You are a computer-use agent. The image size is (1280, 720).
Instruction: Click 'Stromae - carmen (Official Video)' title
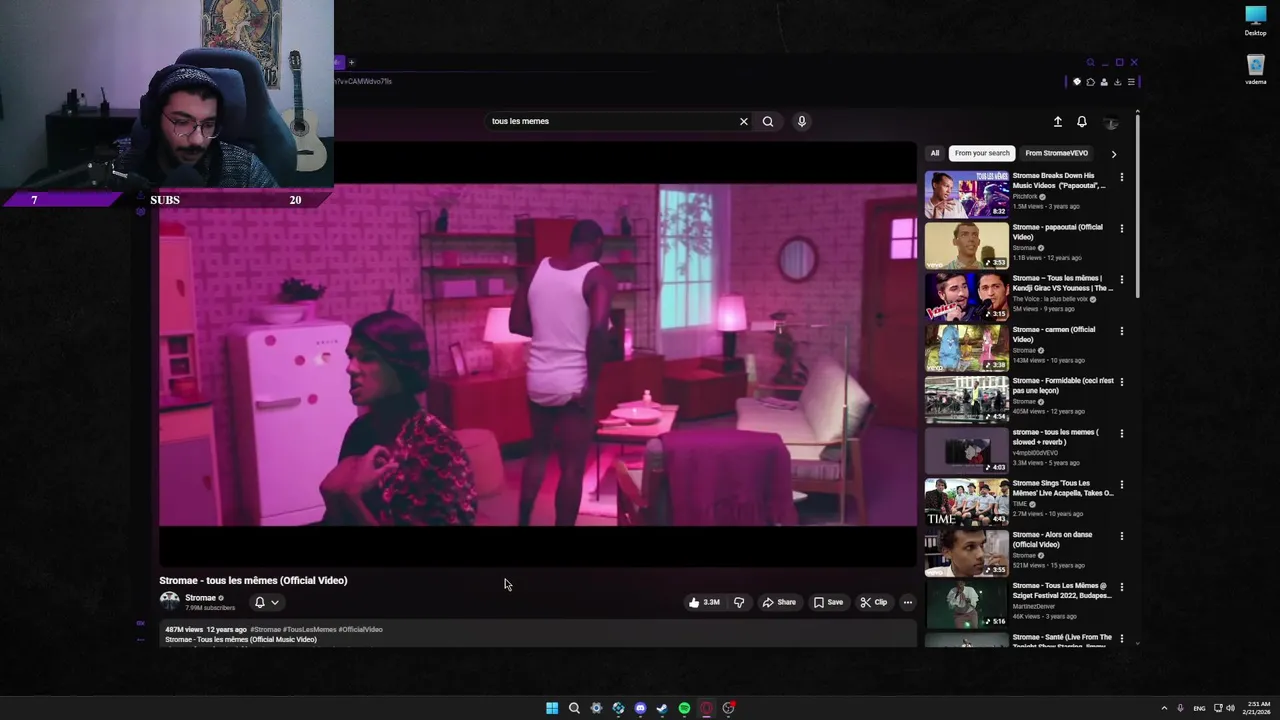point(1054,334)
